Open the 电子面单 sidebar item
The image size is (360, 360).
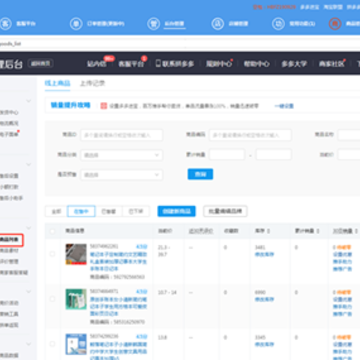[9, 134]
